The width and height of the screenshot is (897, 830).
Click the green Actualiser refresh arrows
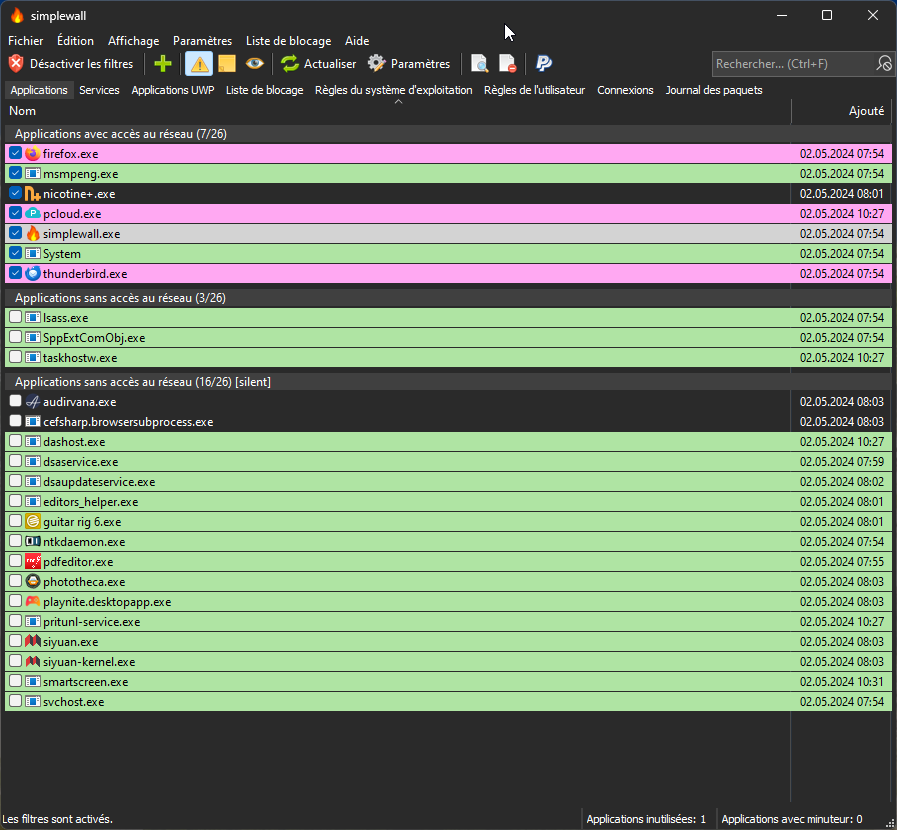290,63
